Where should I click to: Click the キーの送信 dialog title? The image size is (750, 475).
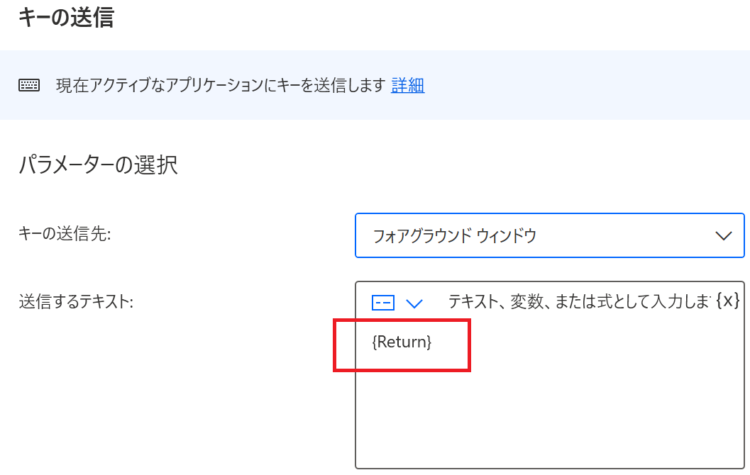66,18
